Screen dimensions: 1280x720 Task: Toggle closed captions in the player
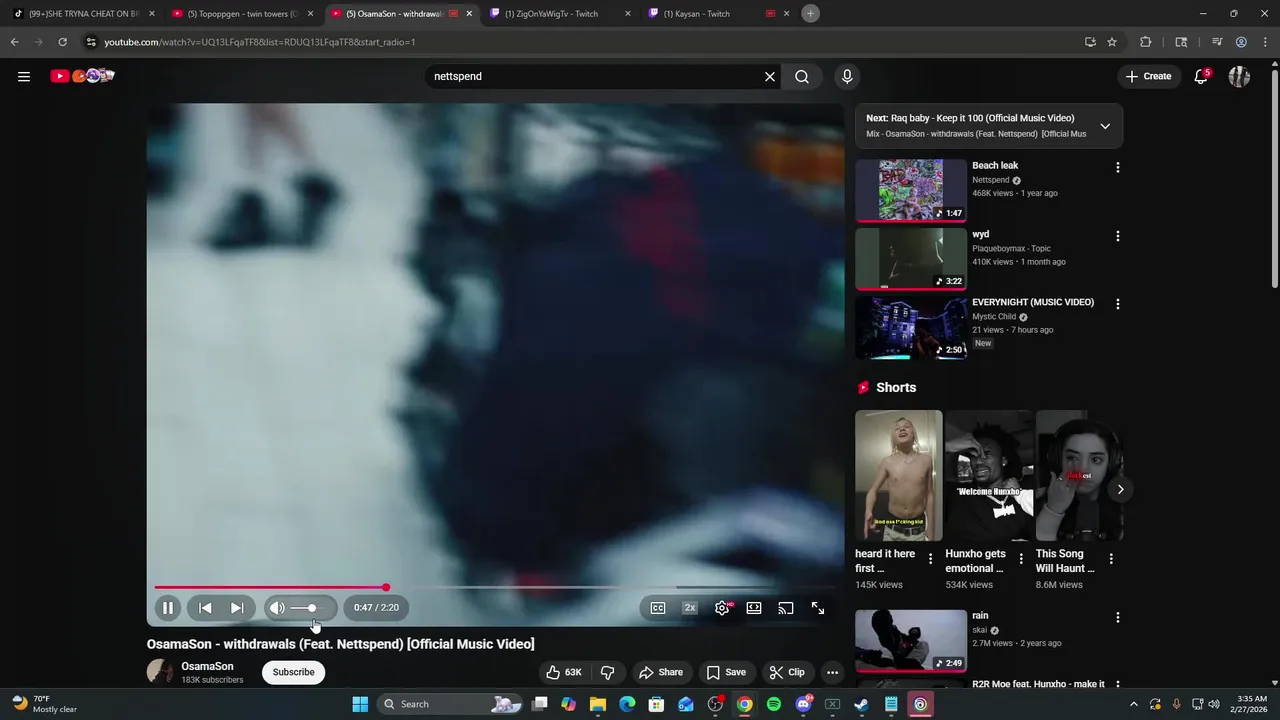pyautogui.click(x=658, y=607)
